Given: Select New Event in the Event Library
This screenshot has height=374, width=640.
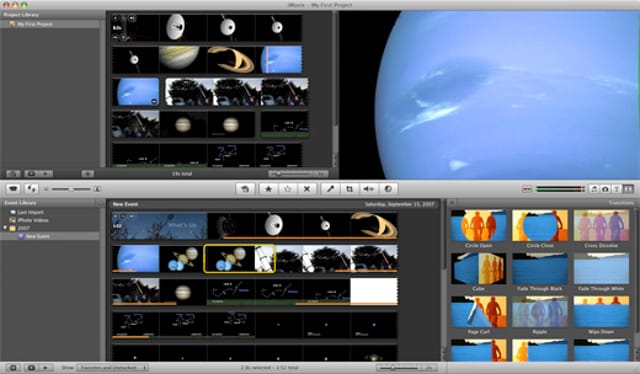Looking at the screenshot, I should click(37, 236).
